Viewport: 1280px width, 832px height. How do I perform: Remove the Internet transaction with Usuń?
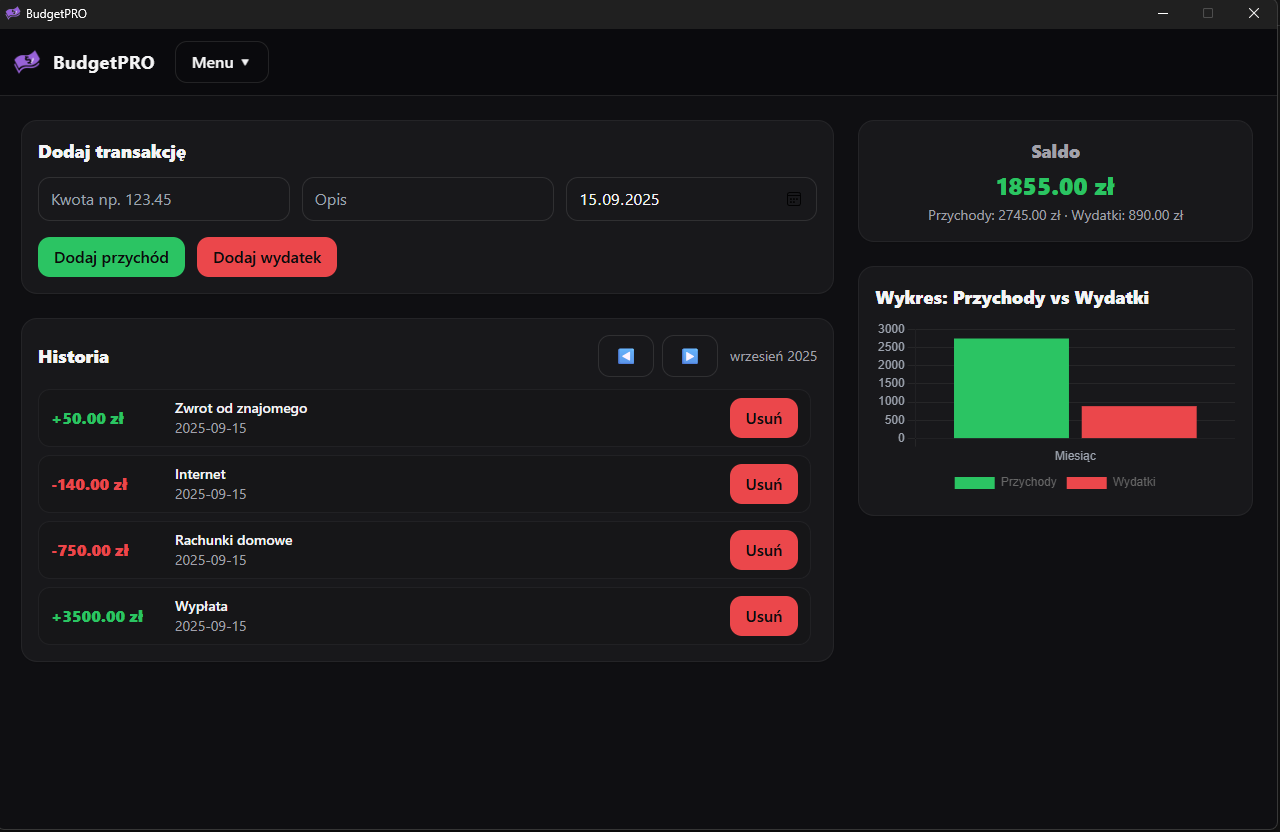763,484
